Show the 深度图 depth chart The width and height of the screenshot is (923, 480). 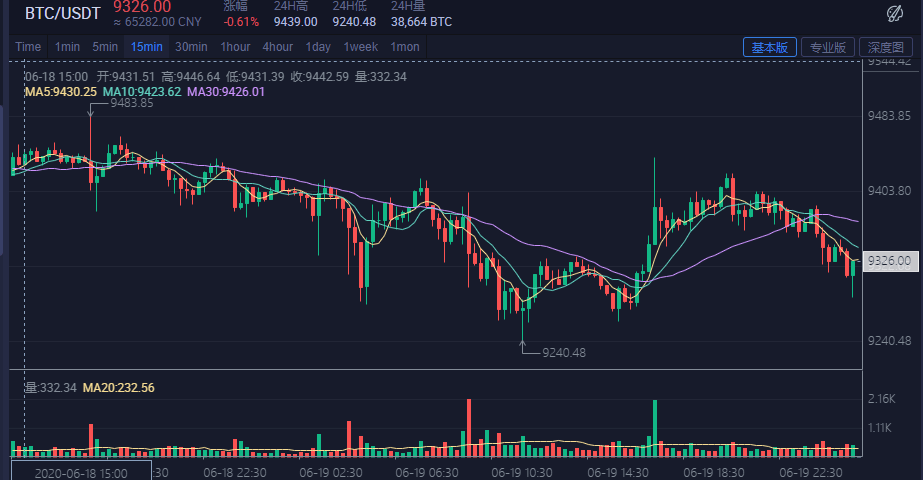tap(886, 47)
